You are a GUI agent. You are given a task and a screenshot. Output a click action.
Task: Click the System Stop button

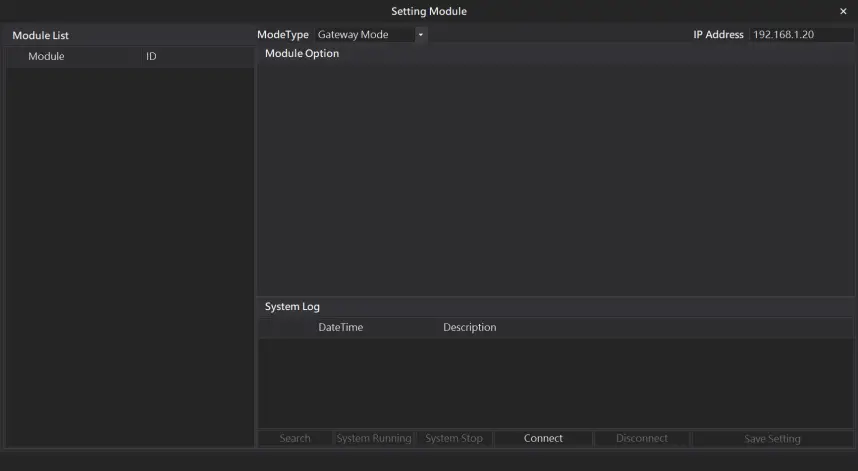click(x=454, y=438)
